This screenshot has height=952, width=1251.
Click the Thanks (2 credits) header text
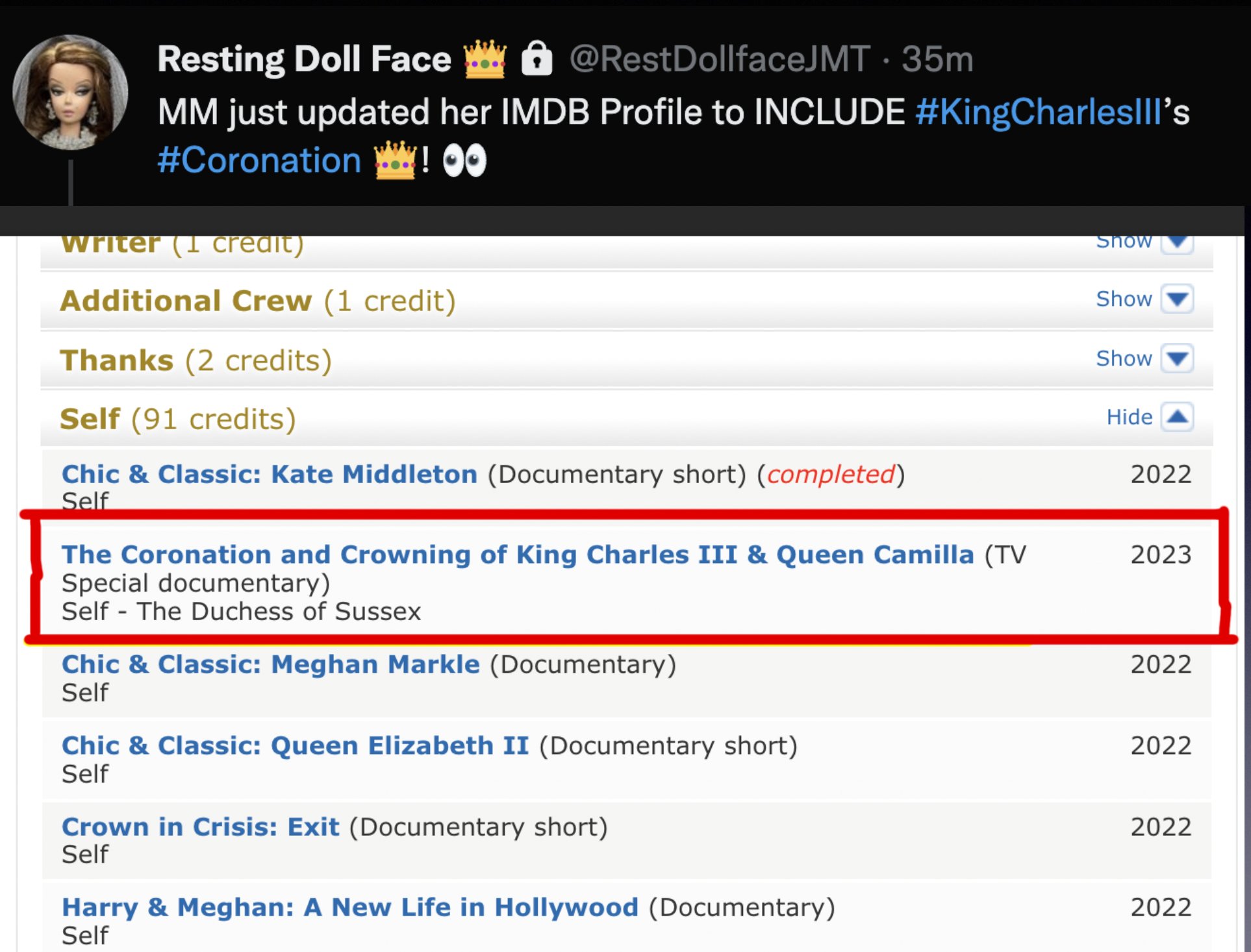coord(196,360)
